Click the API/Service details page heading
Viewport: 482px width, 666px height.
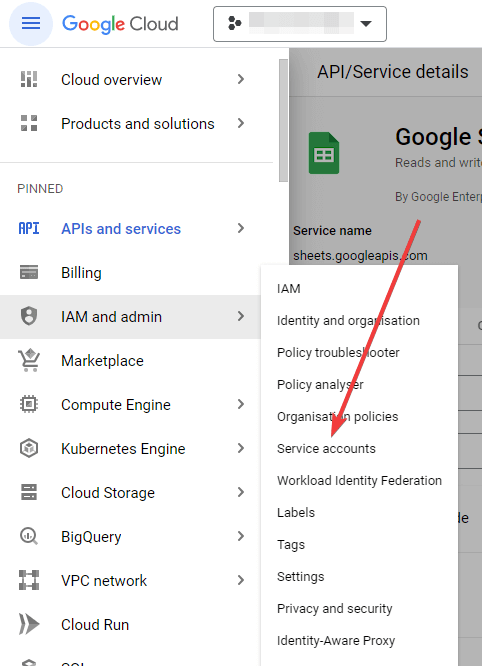(x=393, y=71)
